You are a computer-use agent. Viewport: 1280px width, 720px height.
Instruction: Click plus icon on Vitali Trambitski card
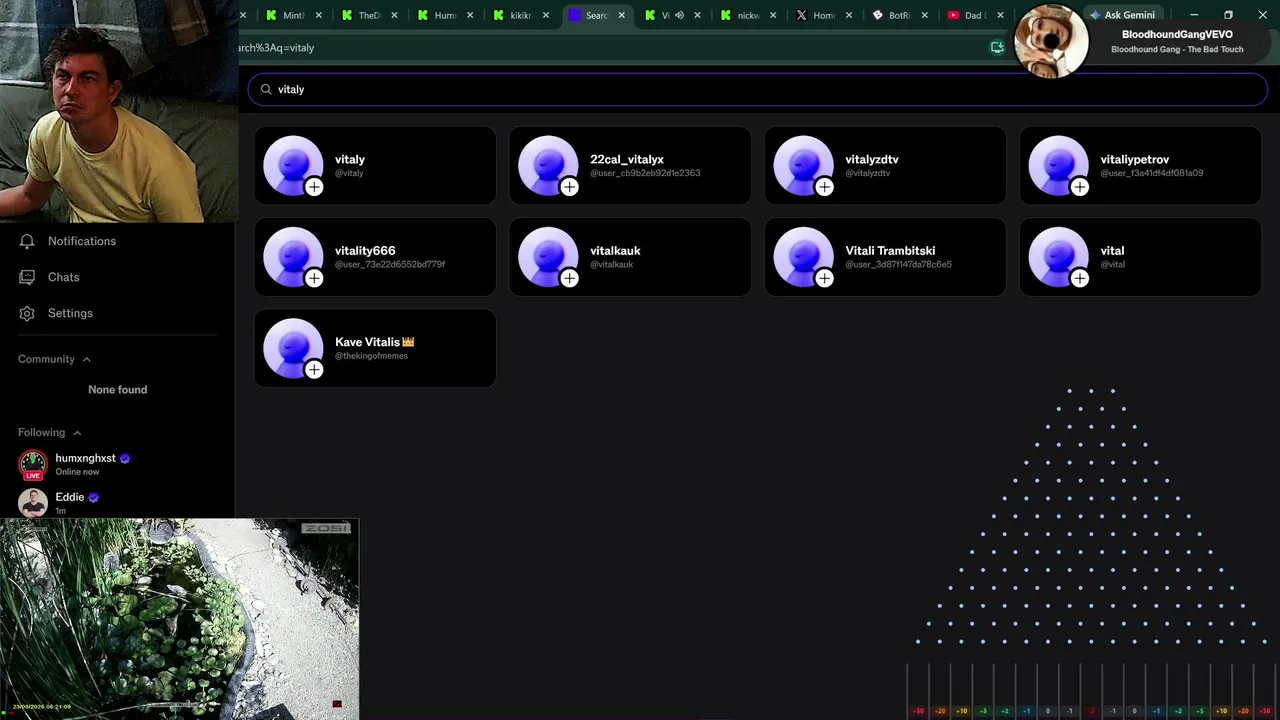coord(824,278)
